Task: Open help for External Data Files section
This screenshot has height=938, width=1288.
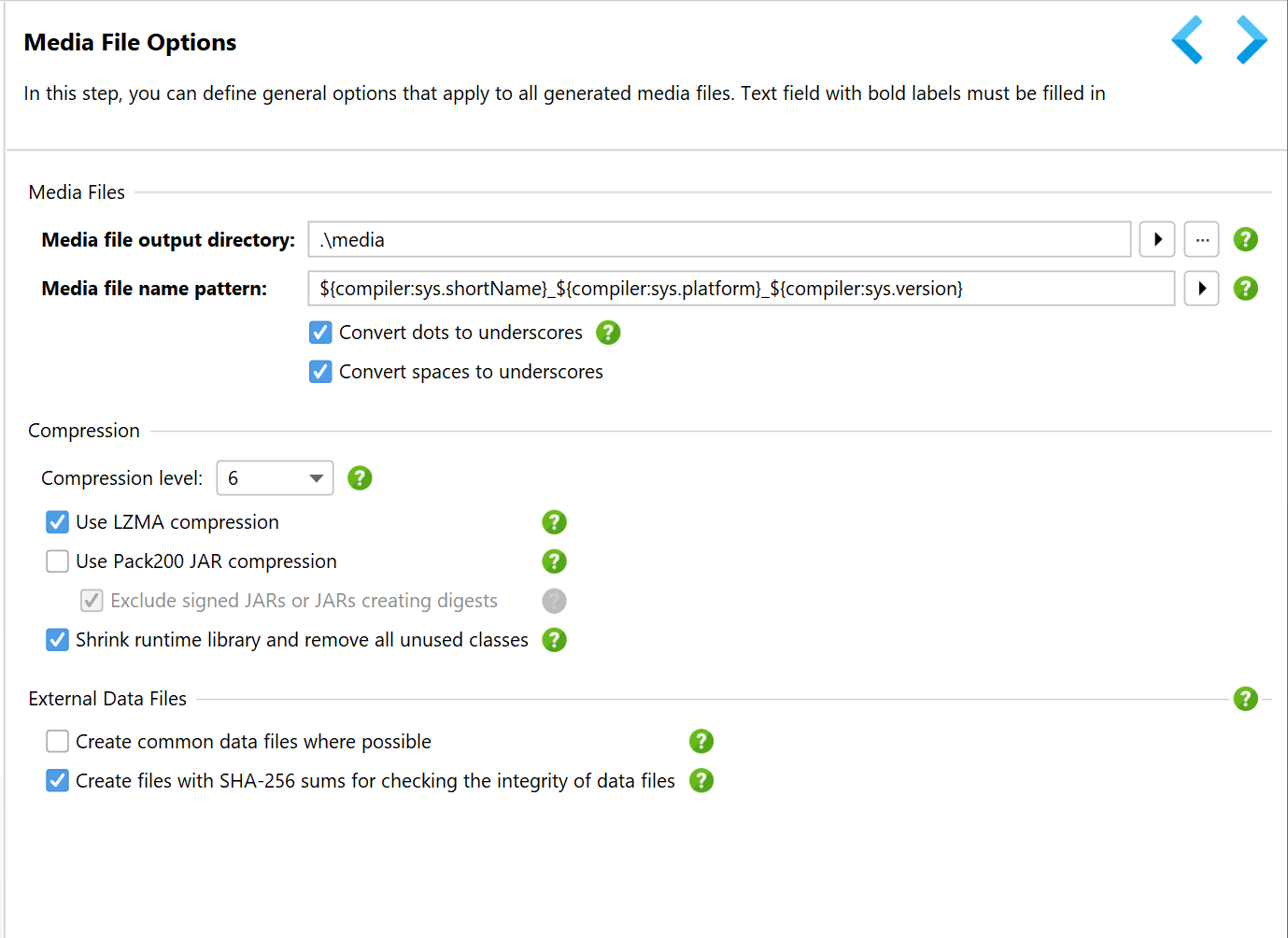Action: coord(1245,698)
